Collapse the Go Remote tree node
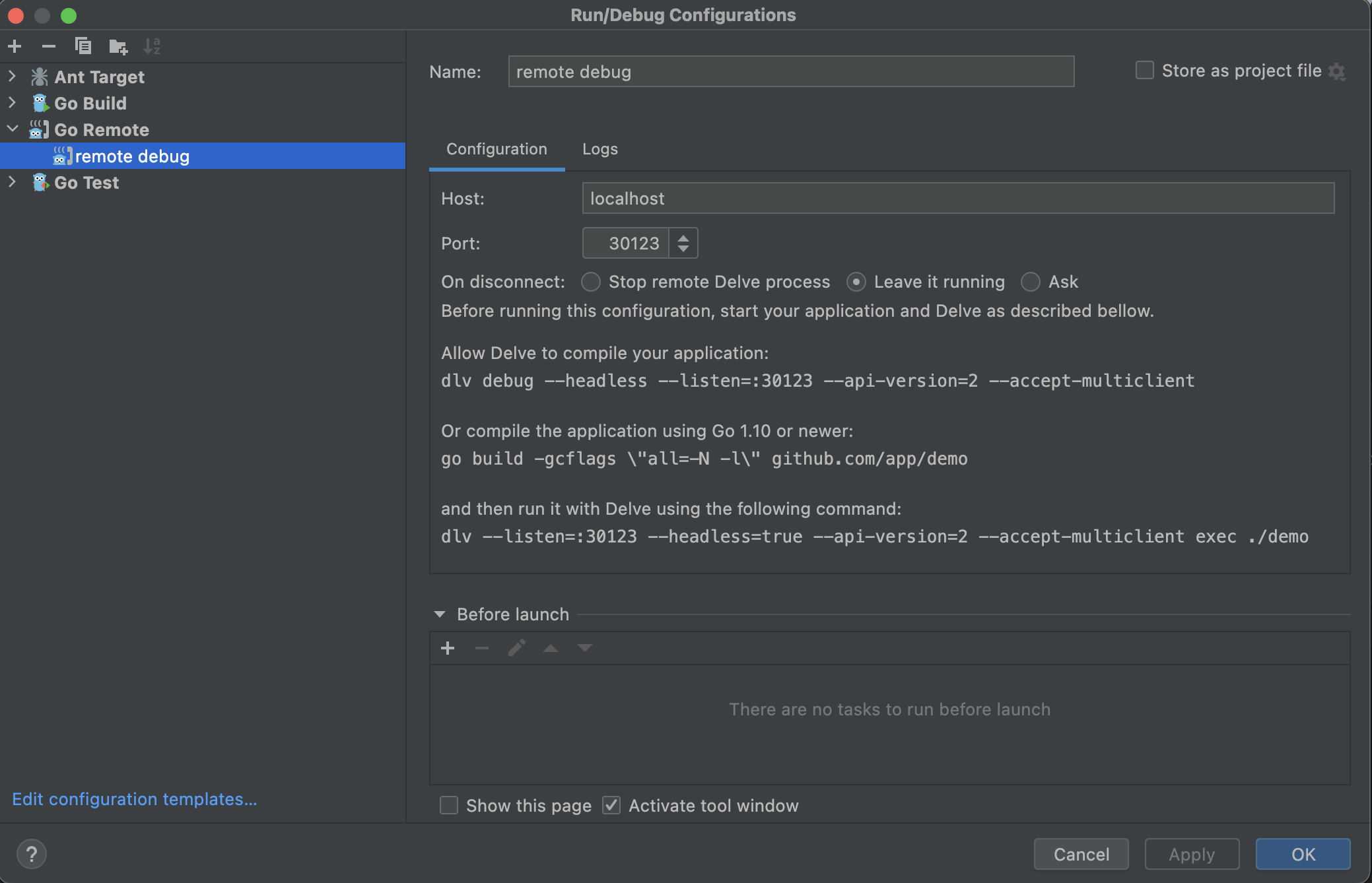Screen dimensions: 1372x883 (x=12, y=129)
